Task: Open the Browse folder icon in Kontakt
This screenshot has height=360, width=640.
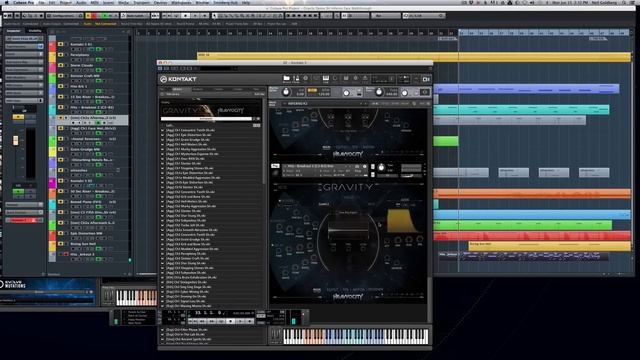Action: tap(287, 79)
